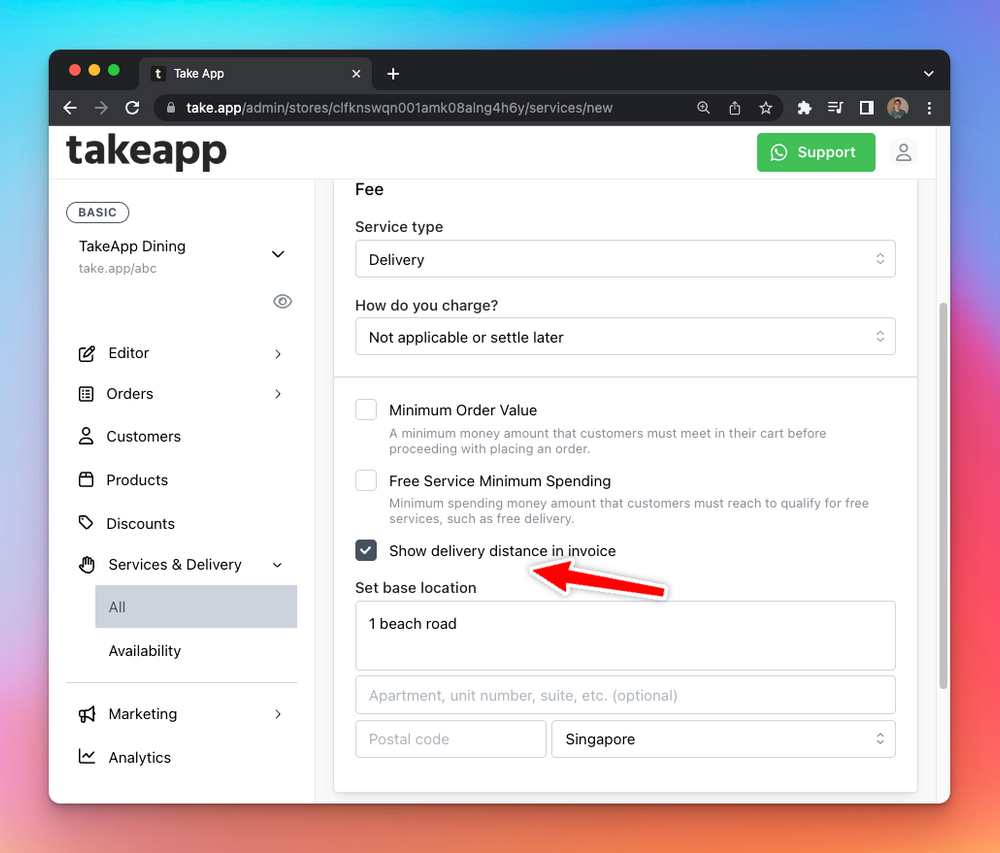Image resolution: width=1000 pixels, height=853 pixels.
Task: Enable Free Service Minimum Spending checkbox
Action: [x=366, y=480]
